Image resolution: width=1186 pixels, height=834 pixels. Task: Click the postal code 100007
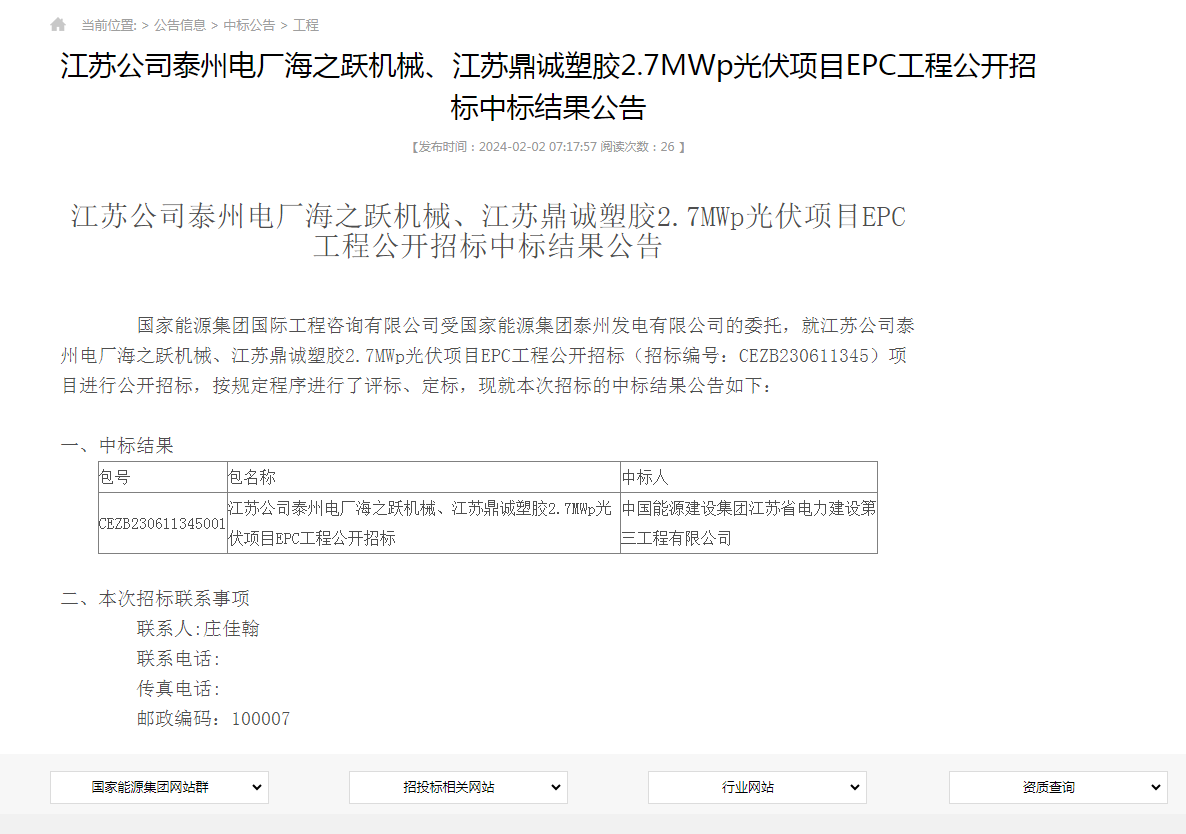pos(260,719)
